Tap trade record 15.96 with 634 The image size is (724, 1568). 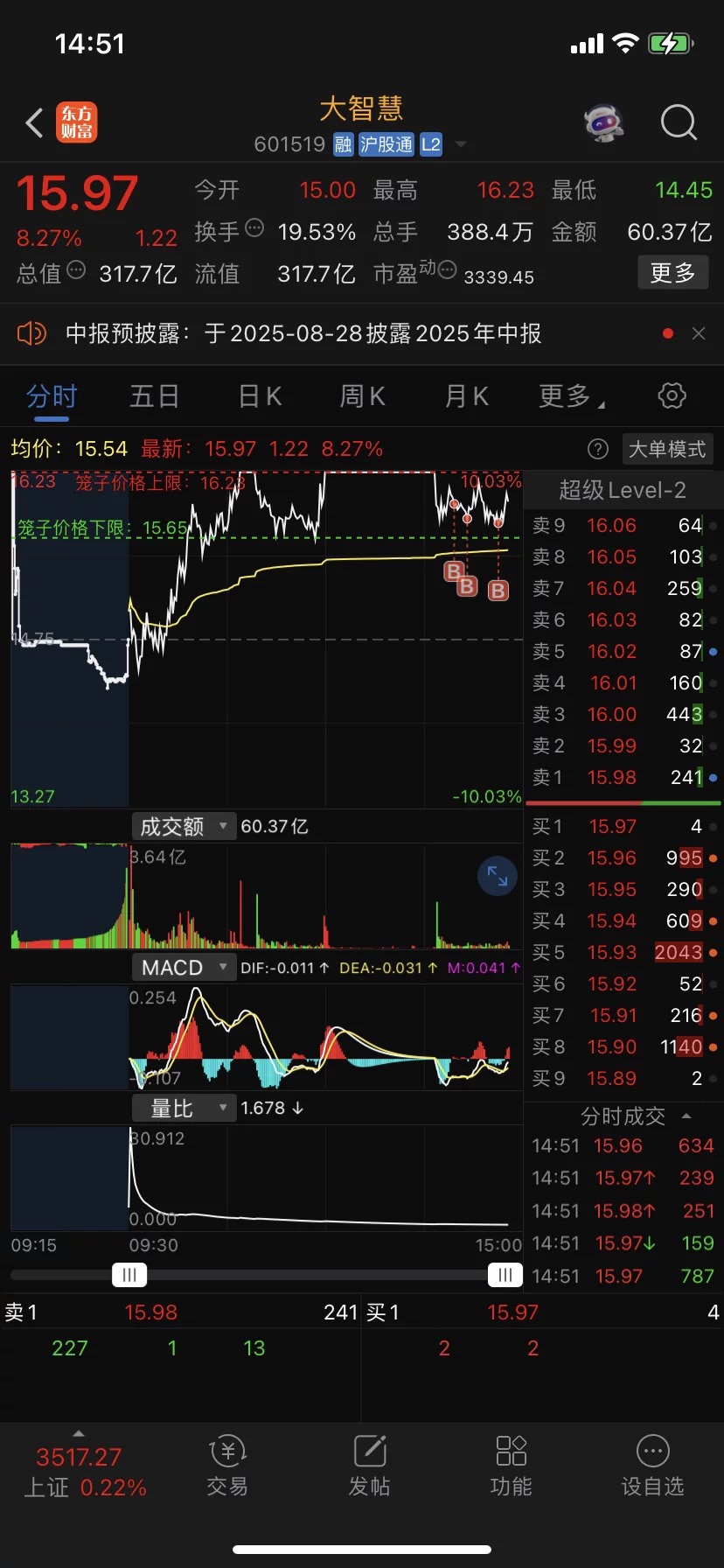point(623,1145)
